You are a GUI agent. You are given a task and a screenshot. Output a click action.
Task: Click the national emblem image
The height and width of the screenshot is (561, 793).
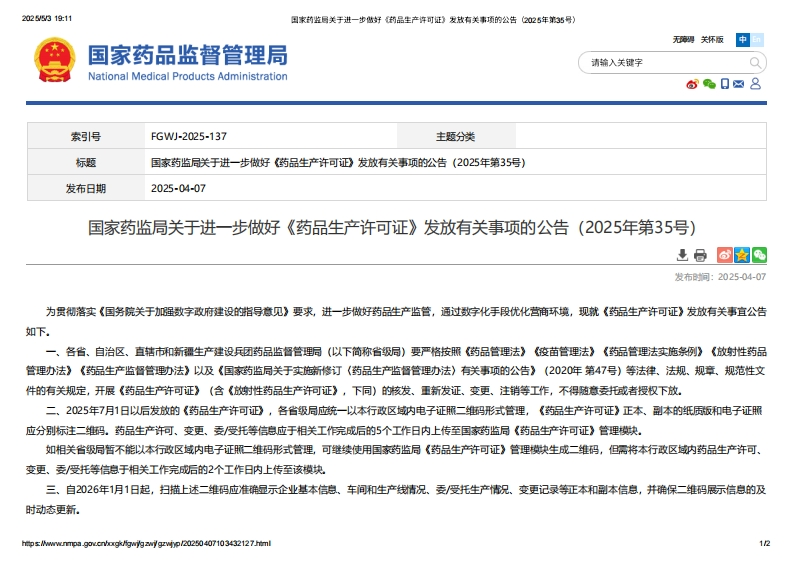click(53, 62)
